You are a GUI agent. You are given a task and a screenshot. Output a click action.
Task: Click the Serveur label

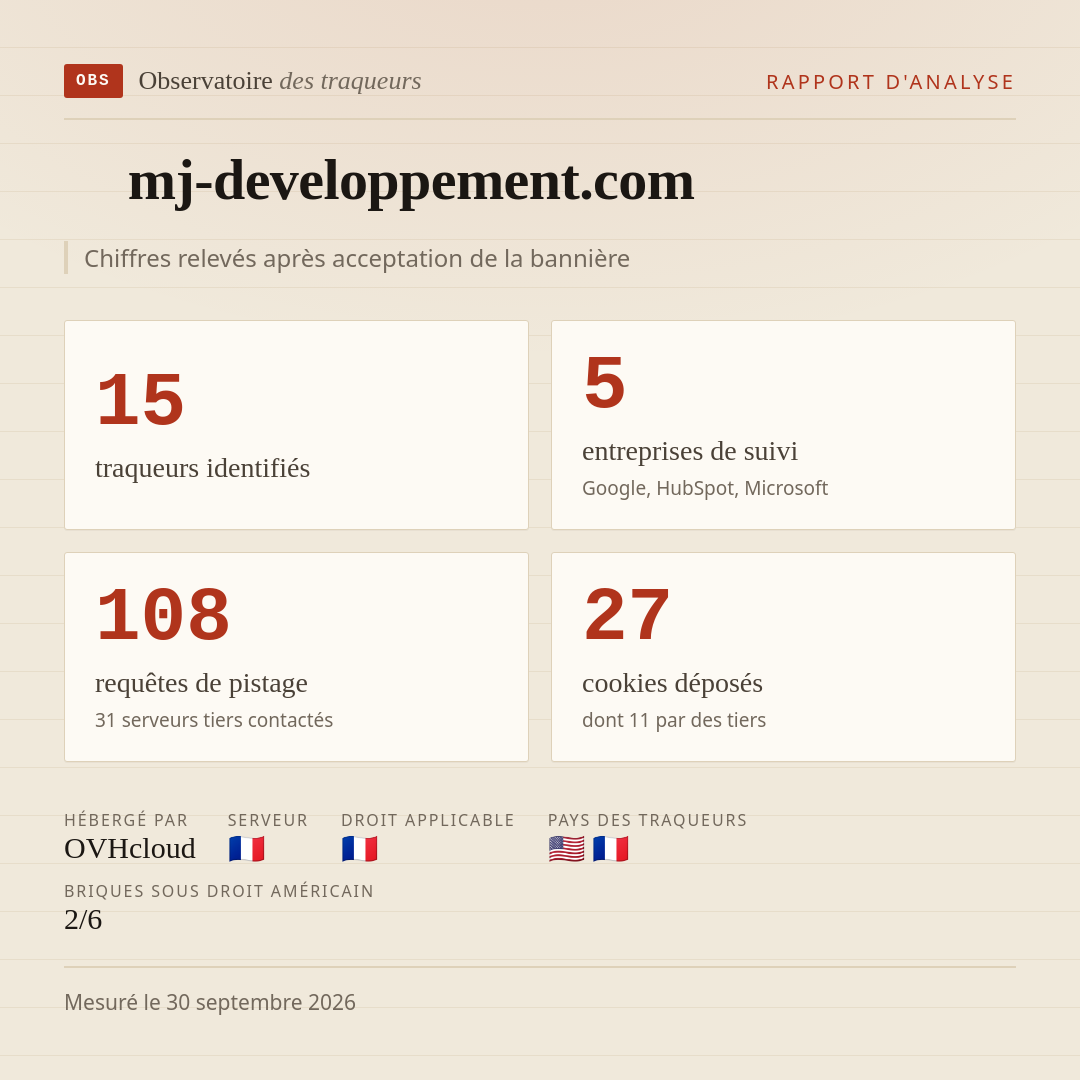(x=268, y=820)
